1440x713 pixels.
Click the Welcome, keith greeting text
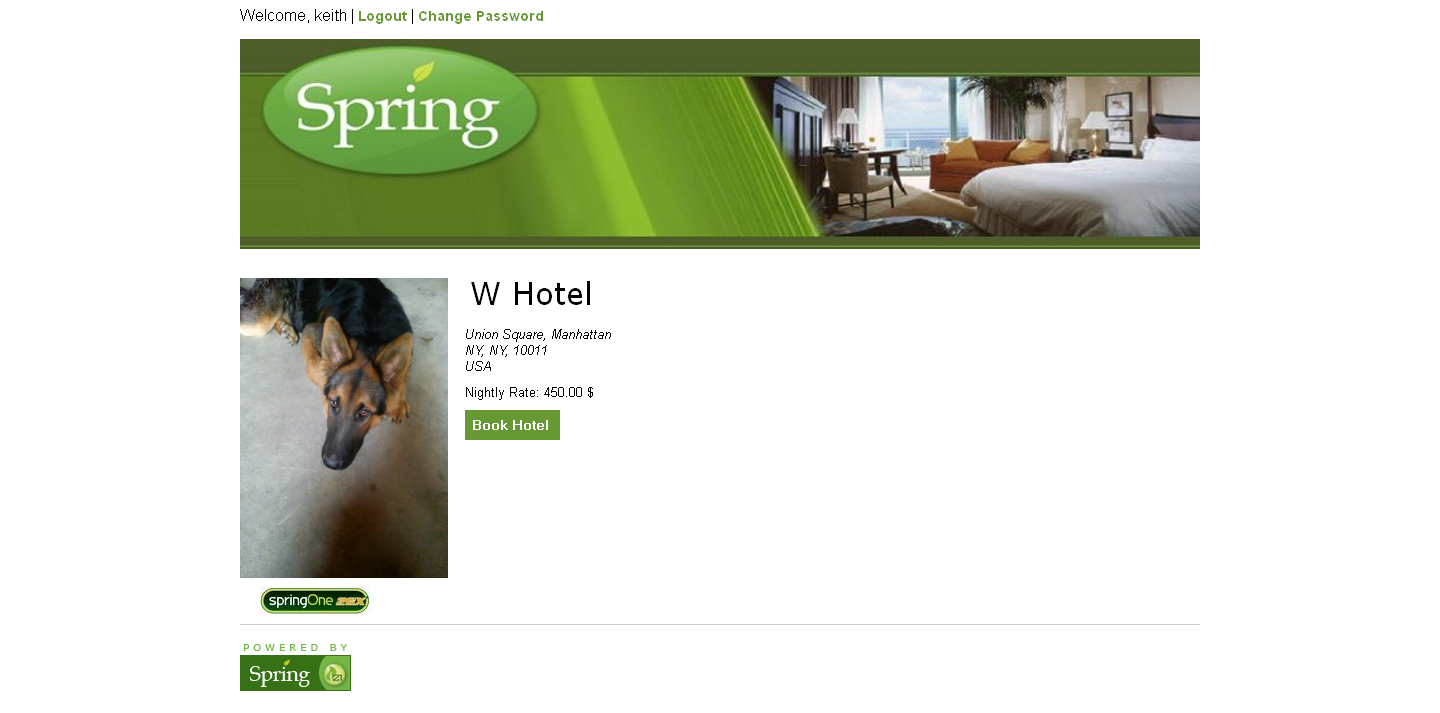click(293, 16)
